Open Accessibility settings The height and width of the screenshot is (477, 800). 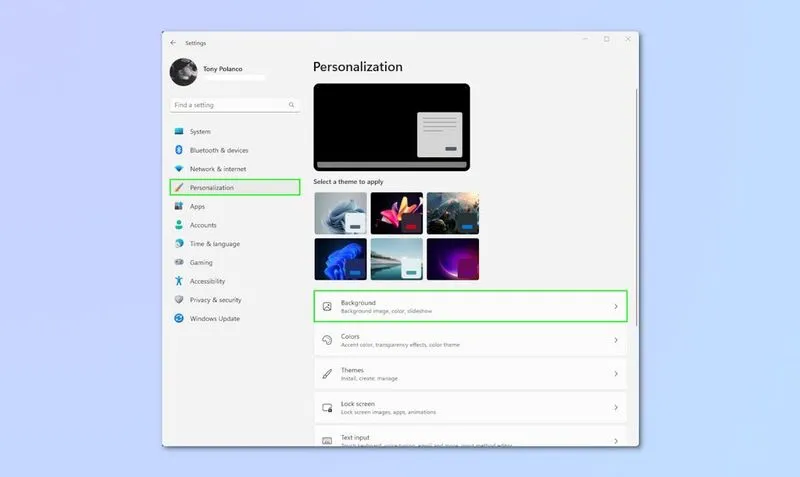tap(235, 281)
